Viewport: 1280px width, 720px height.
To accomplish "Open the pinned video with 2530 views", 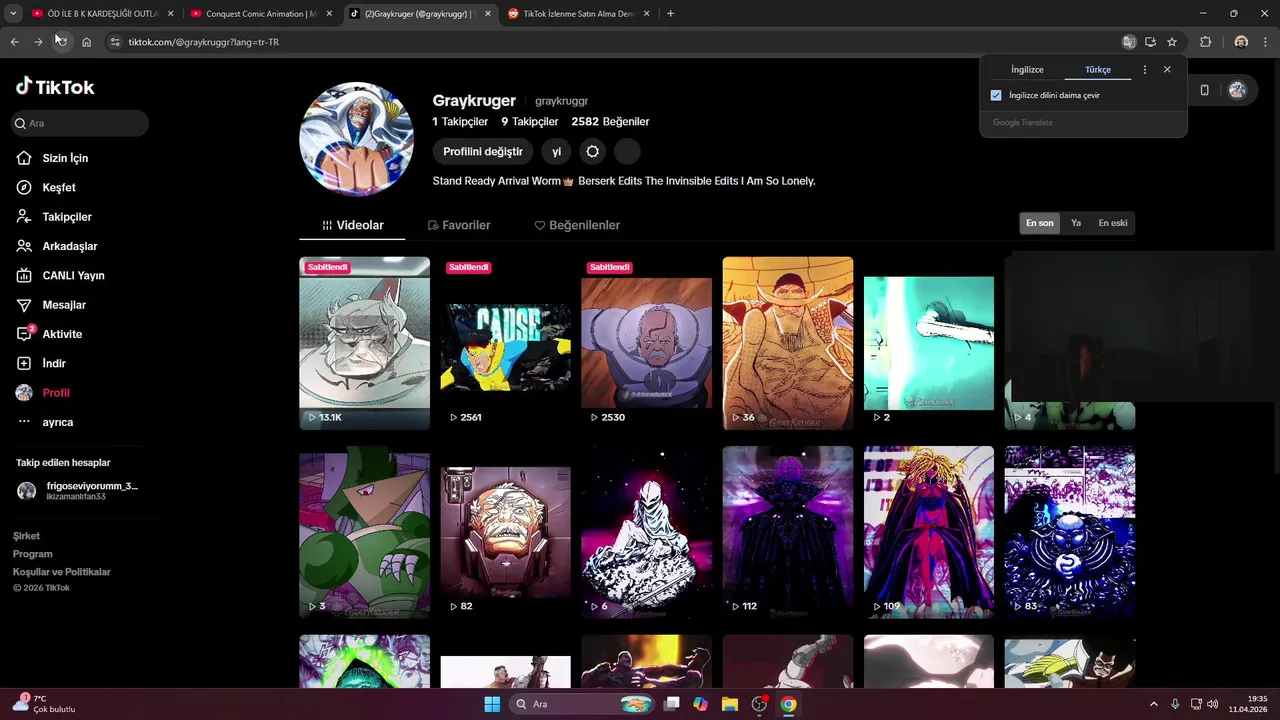I will 646,343.
